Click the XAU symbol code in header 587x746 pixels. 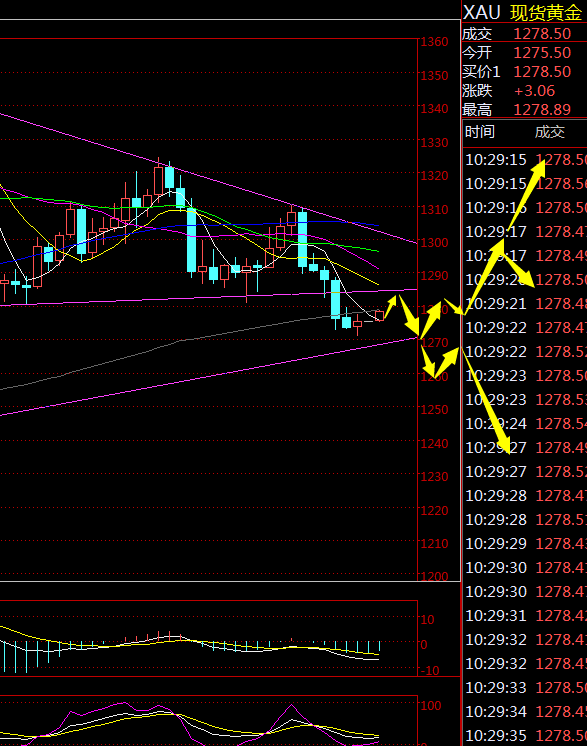[x=481, y=12]
